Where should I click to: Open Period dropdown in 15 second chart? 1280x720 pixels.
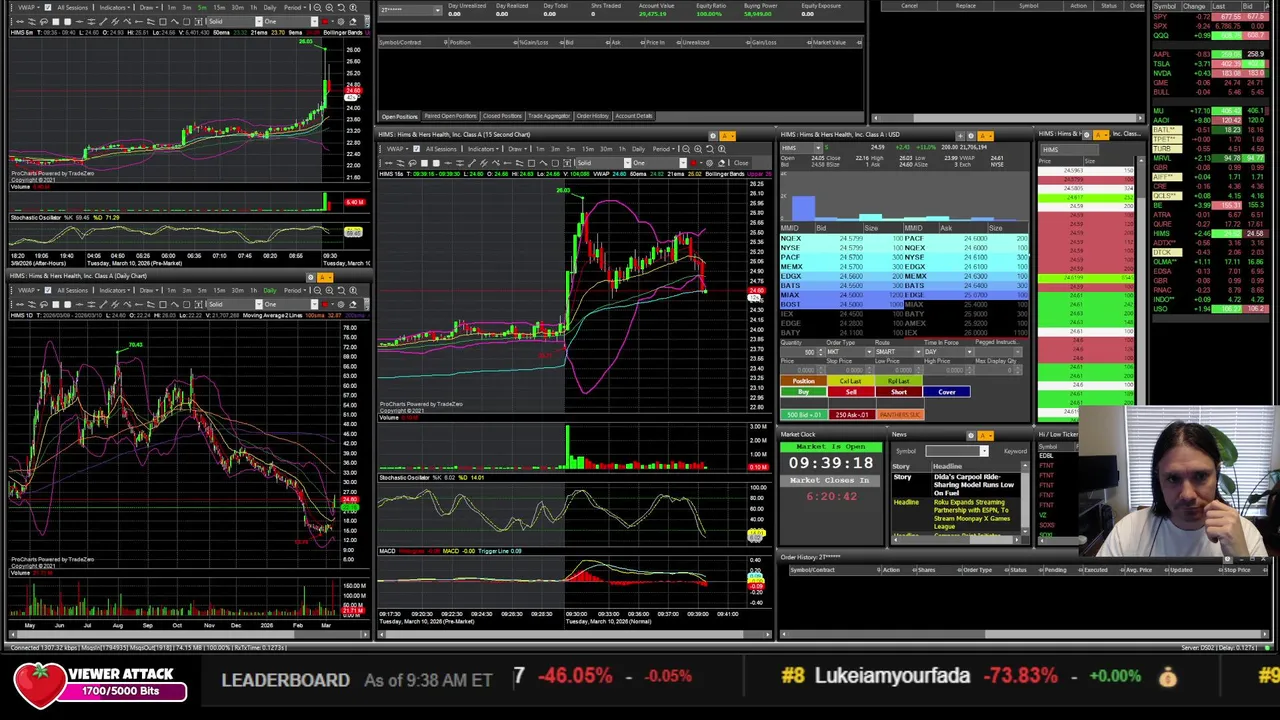tap(663, 149)
